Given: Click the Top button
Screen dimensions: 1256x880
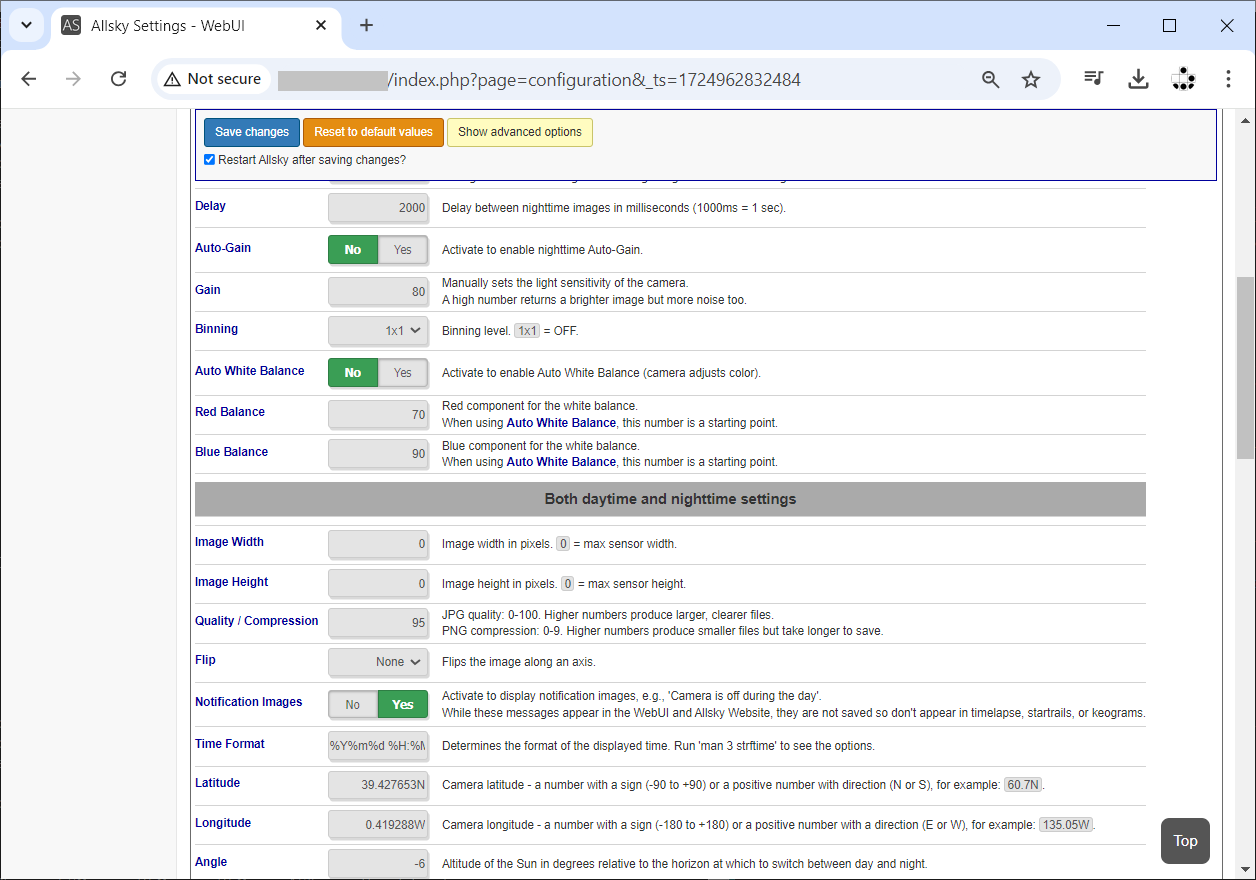Looking at the screenshot, I should pos(1185,841).
